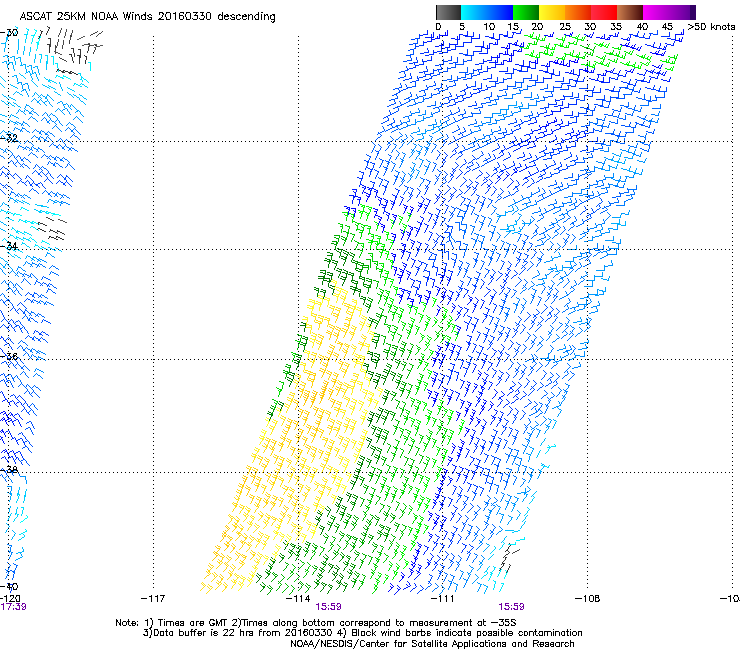Click the red 30-35 knots legend swatch

(604, 12)
